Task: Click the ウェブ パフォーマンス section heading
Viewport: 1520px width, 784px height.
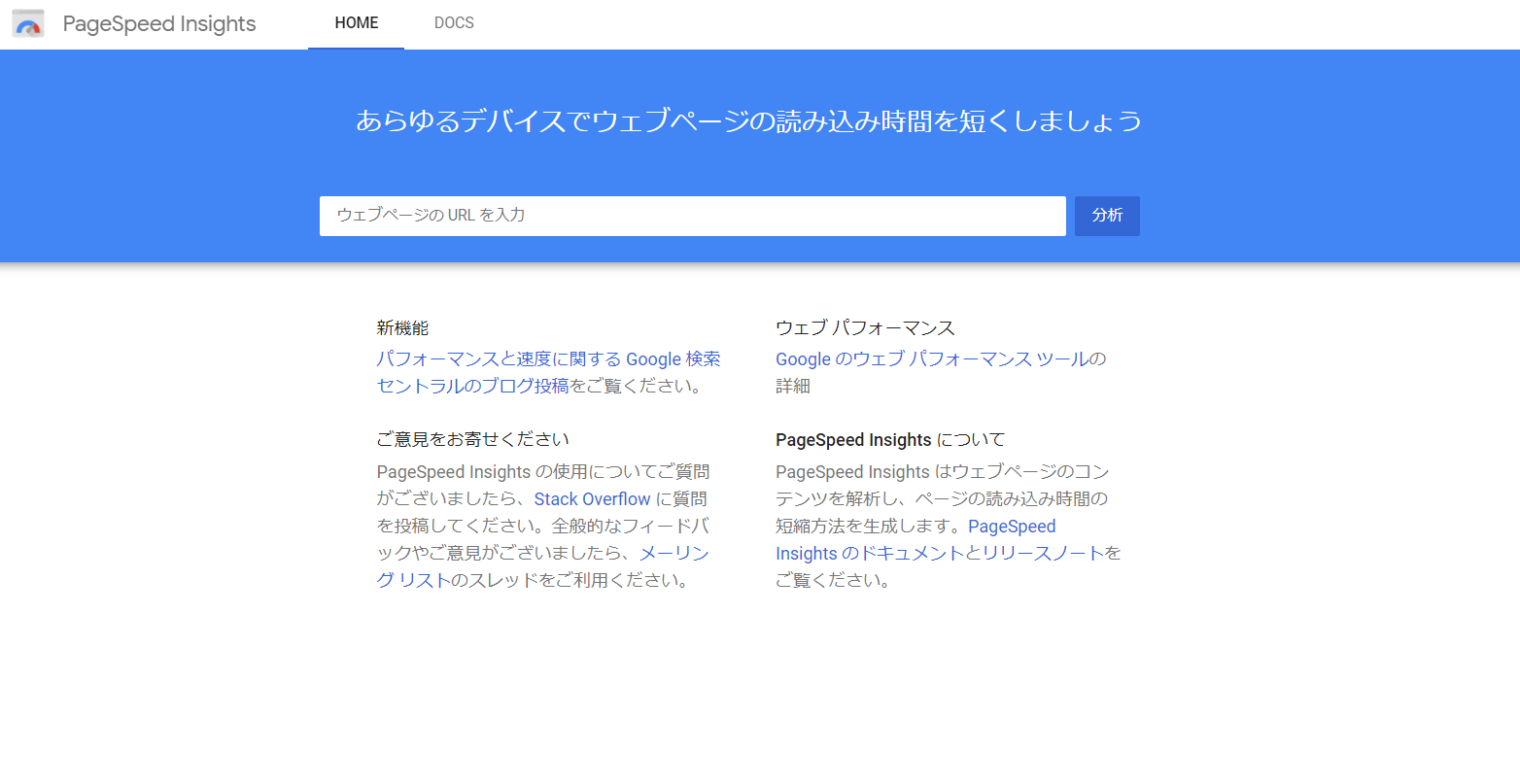Action: (865, 328)
